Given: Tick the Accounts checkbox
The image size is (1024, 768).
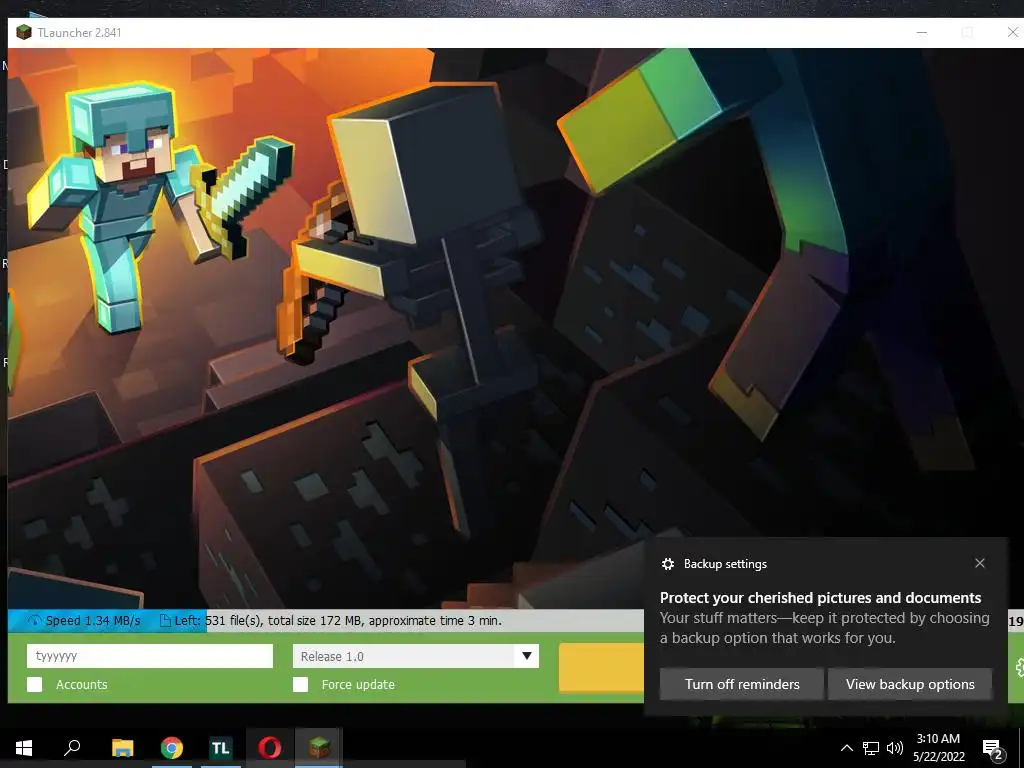Looking at the screenshot, I should click(35, 684).
